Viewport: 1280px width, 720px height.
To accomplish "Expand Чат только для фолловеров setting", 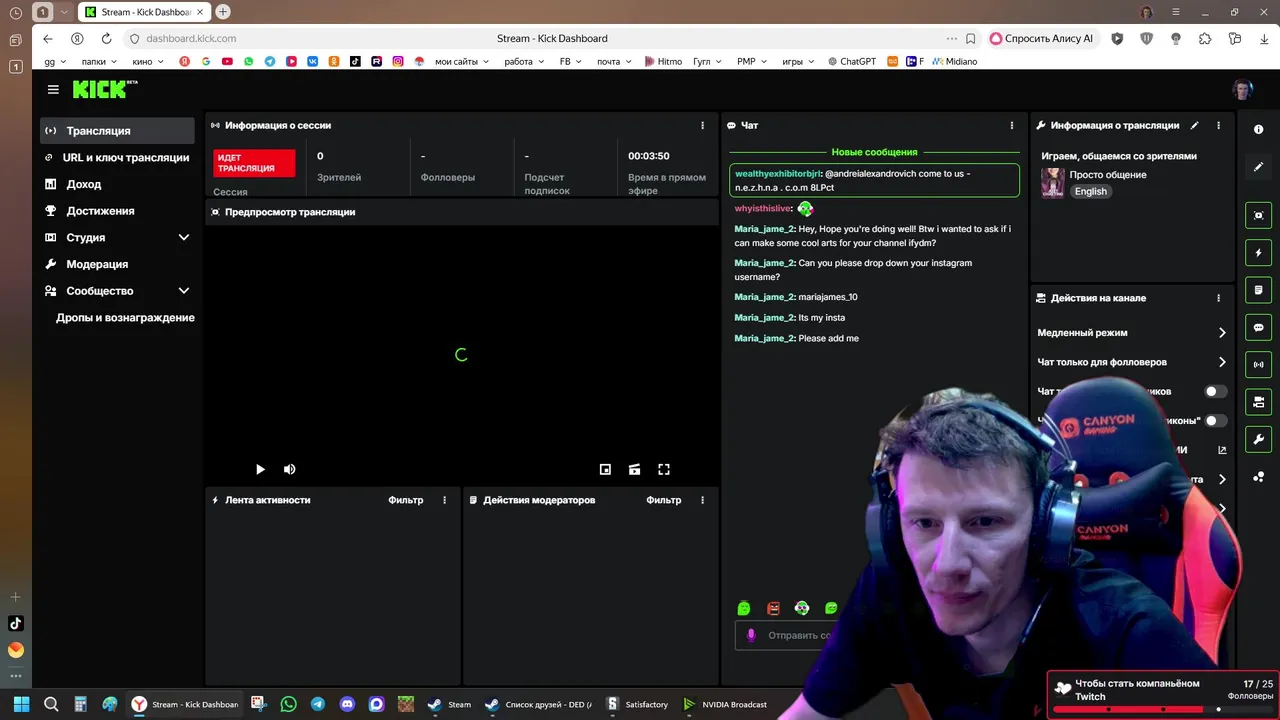I will 1131,362.
